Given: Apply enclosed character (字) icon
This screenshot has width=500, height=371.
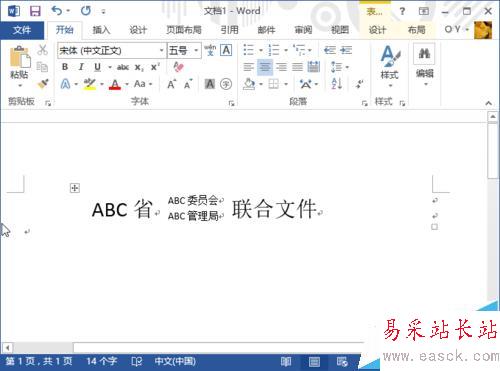Looking at the screenshot, I should coord(226,84).
